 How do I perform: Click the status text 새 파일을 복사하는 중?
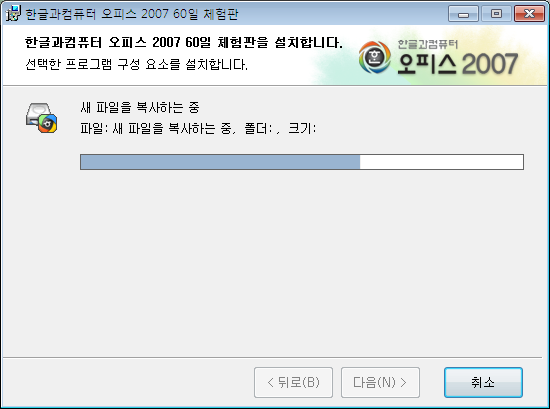pyautogui.click(x=140, y=107)
